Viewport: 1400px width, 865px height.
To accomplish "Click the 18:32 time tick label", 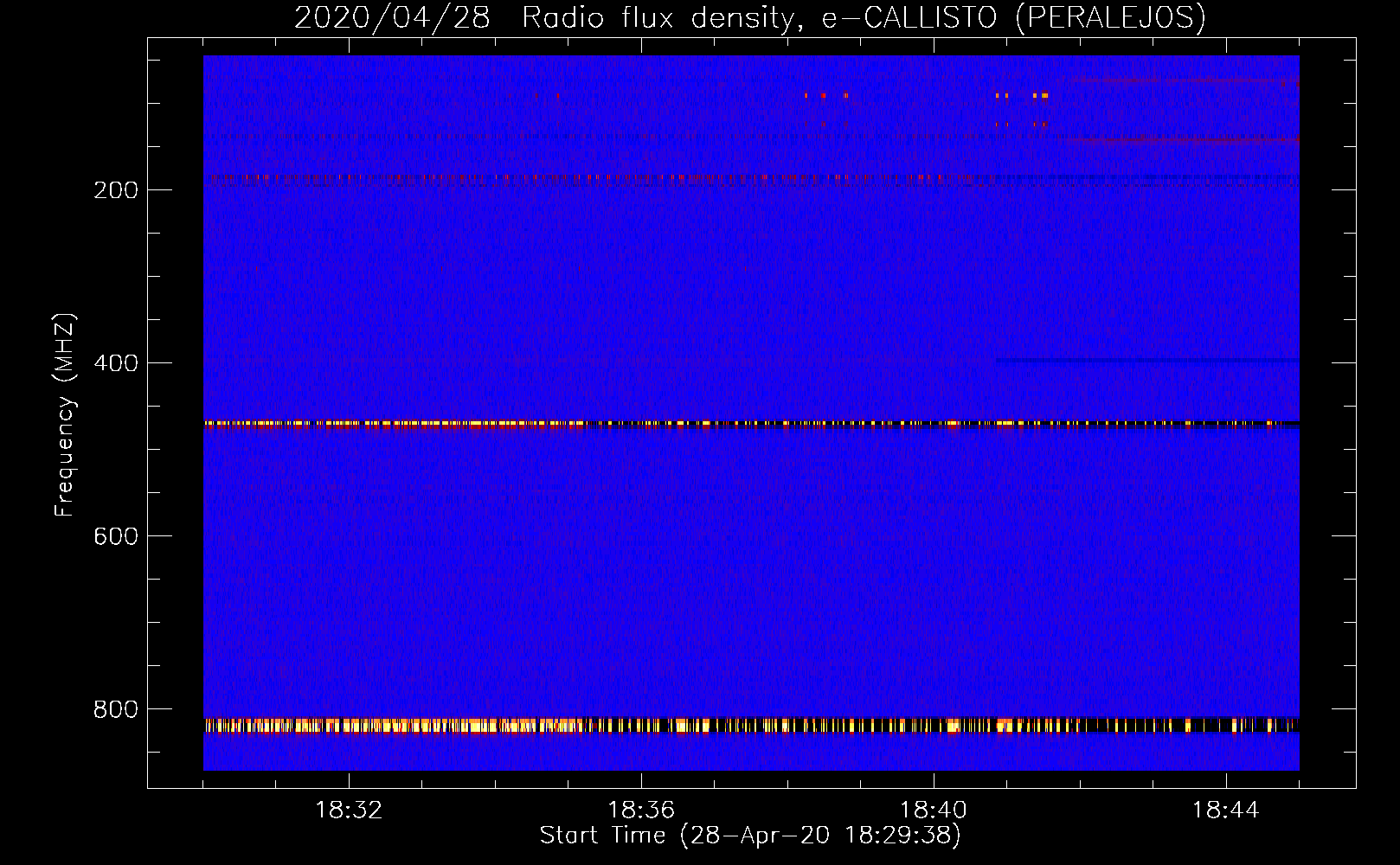I will click(349, 810).
